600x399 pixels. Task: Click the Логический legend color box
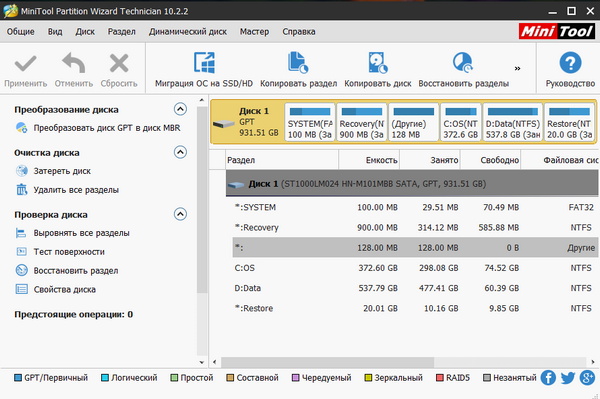(104, 378)
